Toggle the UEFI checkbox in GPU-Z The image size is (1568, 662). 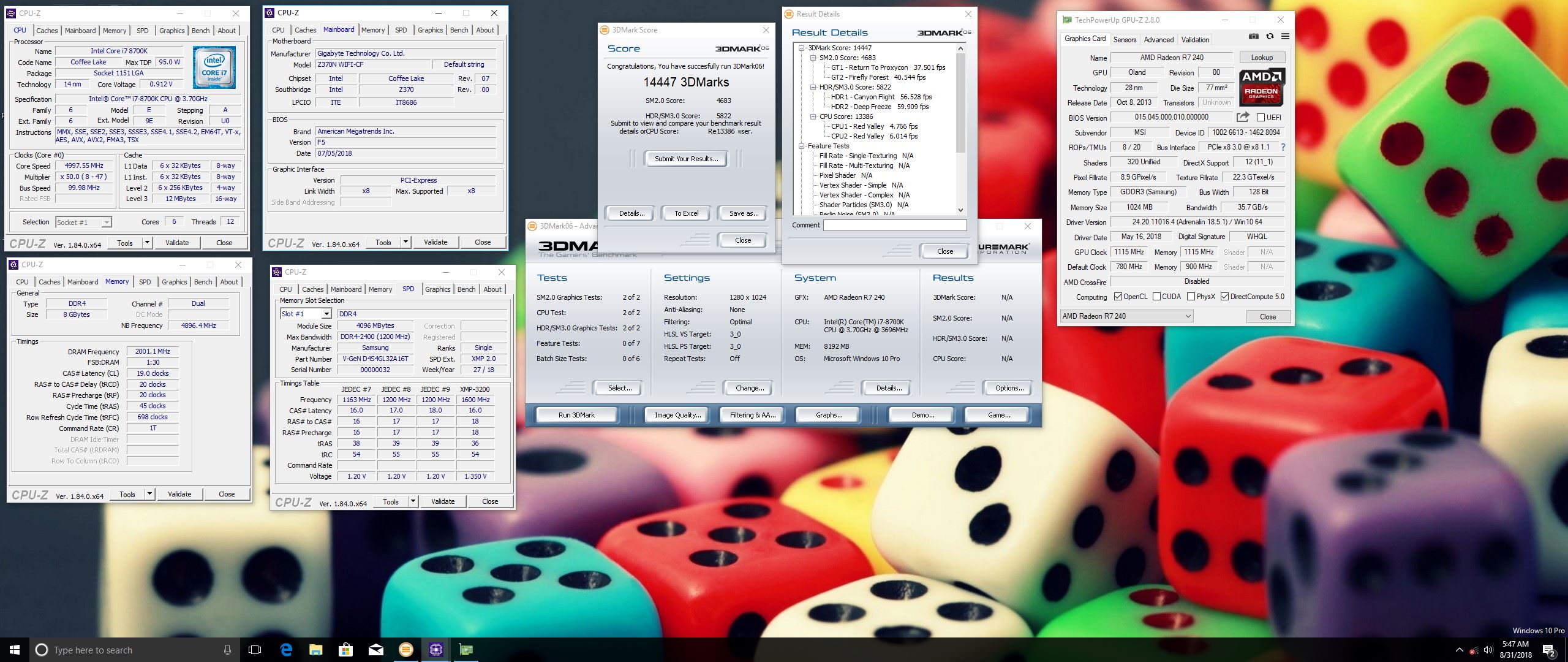[1261, 117]
